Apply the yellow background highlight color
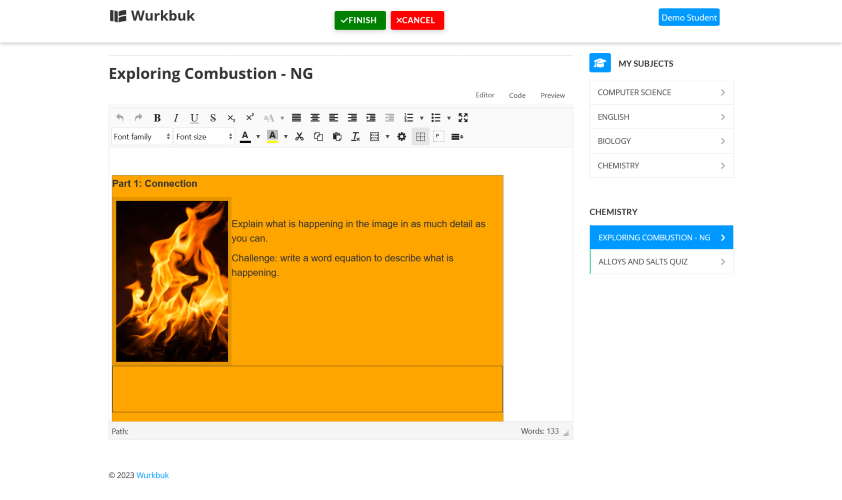 point(272,136)
